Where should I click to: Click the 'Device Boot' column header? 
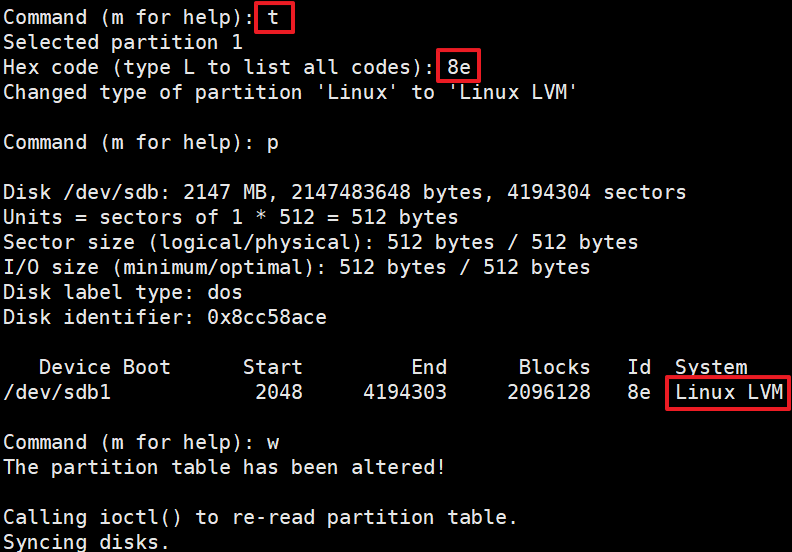coord(105,367)
